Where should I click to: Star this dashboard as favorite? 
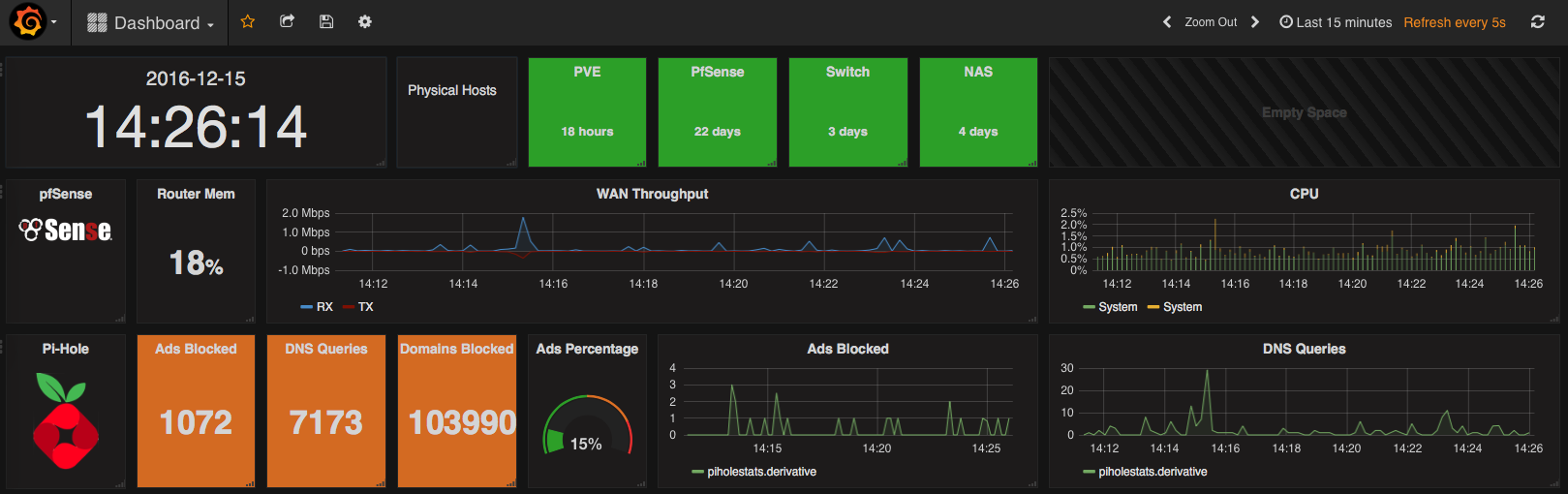(x=248, y=21)
